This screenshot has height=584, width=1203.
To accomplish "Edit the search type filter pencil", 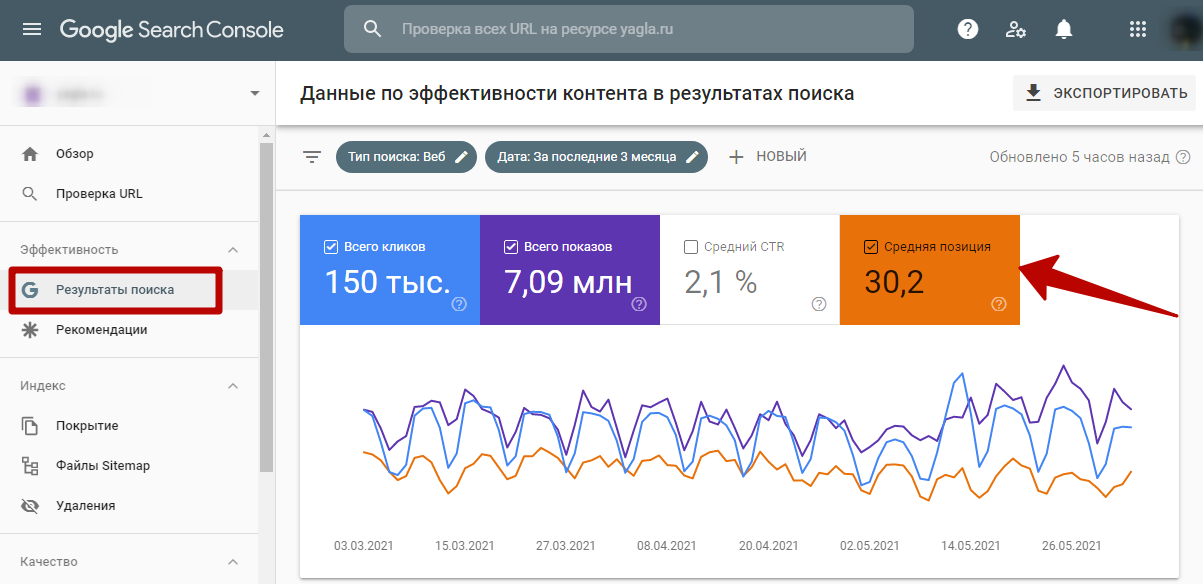I will coord(461,157).
